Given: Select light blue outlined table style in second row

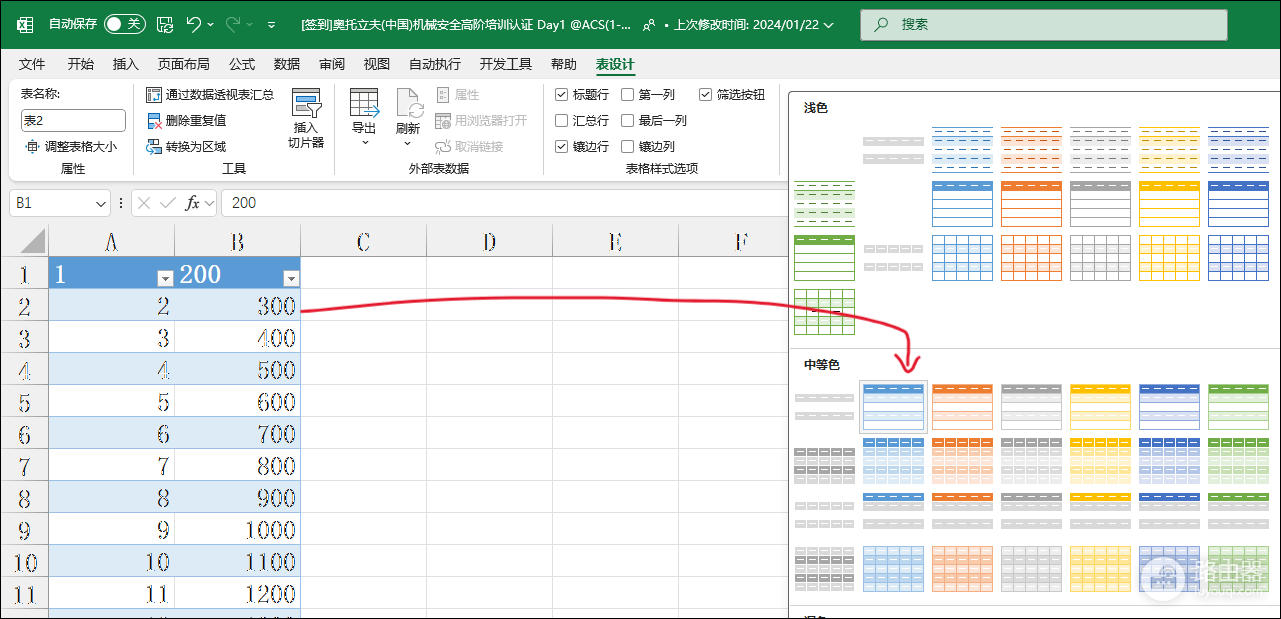Looking at the screenshot, I should pos(962,203).
